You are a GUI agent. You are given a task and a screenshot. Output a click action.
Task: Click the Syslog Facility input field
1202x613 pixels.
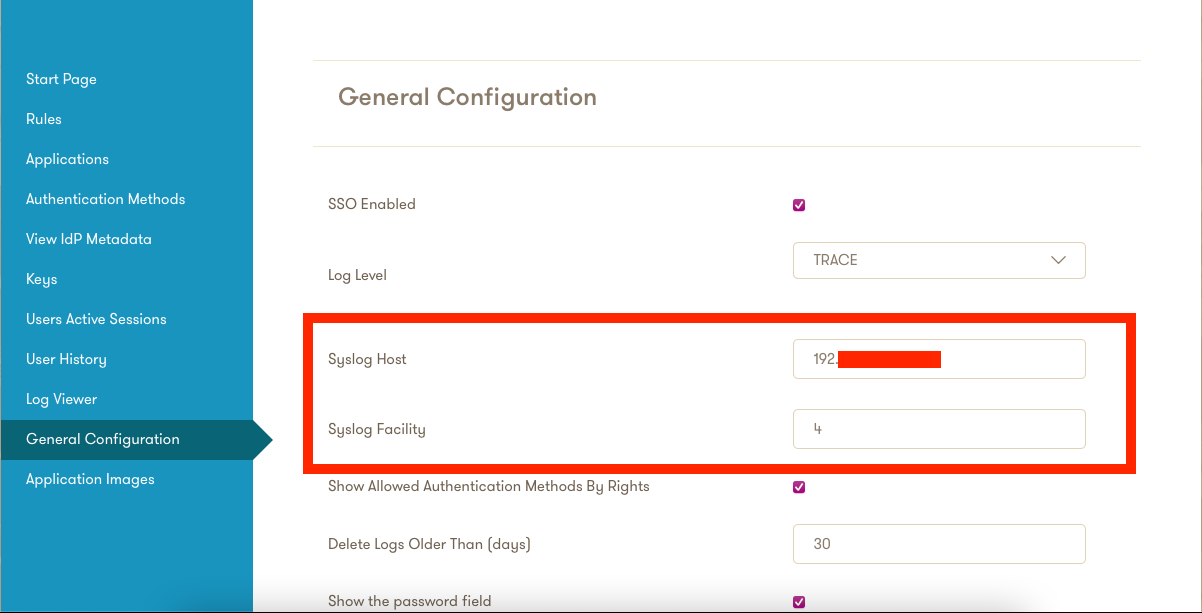coord(938,429)
